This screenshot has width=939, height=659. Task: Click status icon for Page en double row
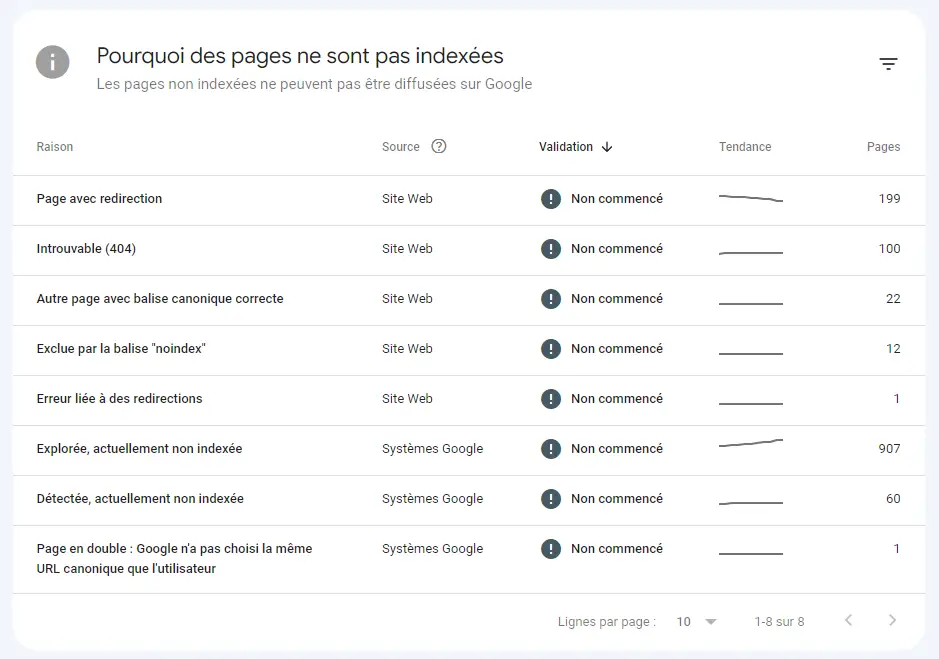[550, 549]
